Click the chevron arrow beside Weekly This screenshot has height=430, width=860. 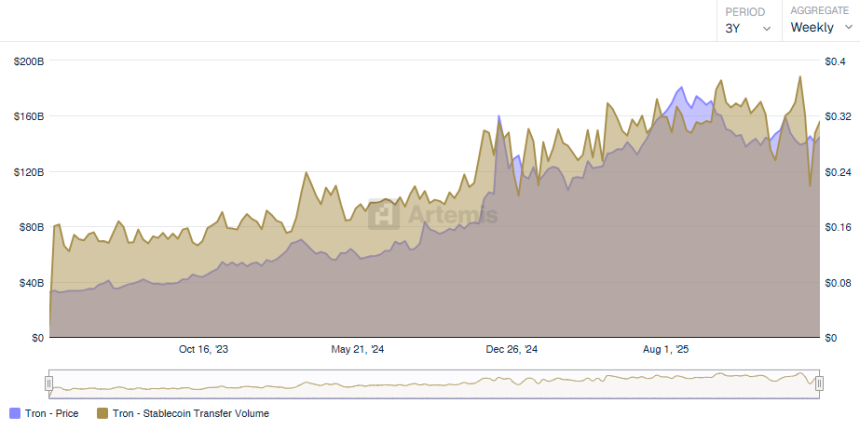848,28
